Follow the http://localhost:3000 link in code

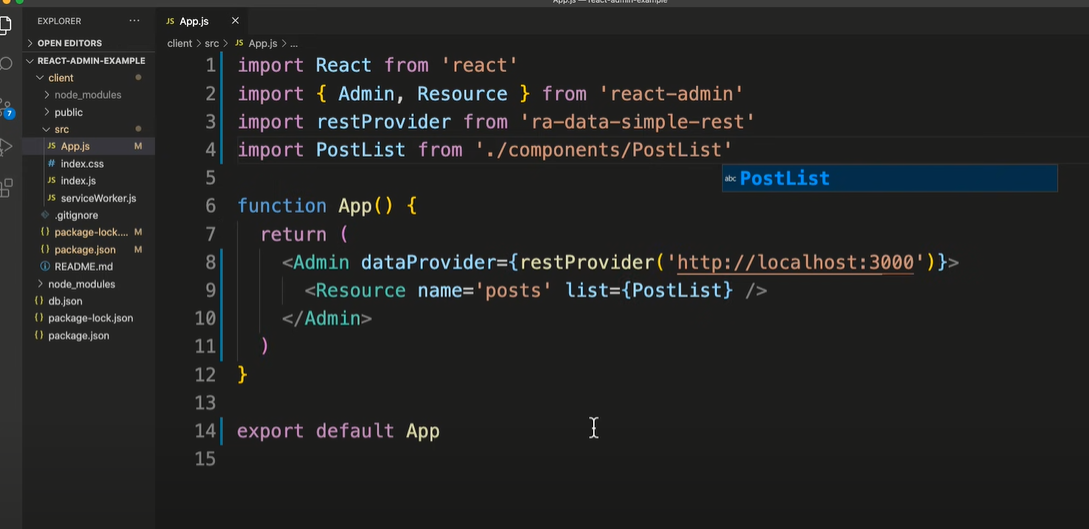click(795, 262)
